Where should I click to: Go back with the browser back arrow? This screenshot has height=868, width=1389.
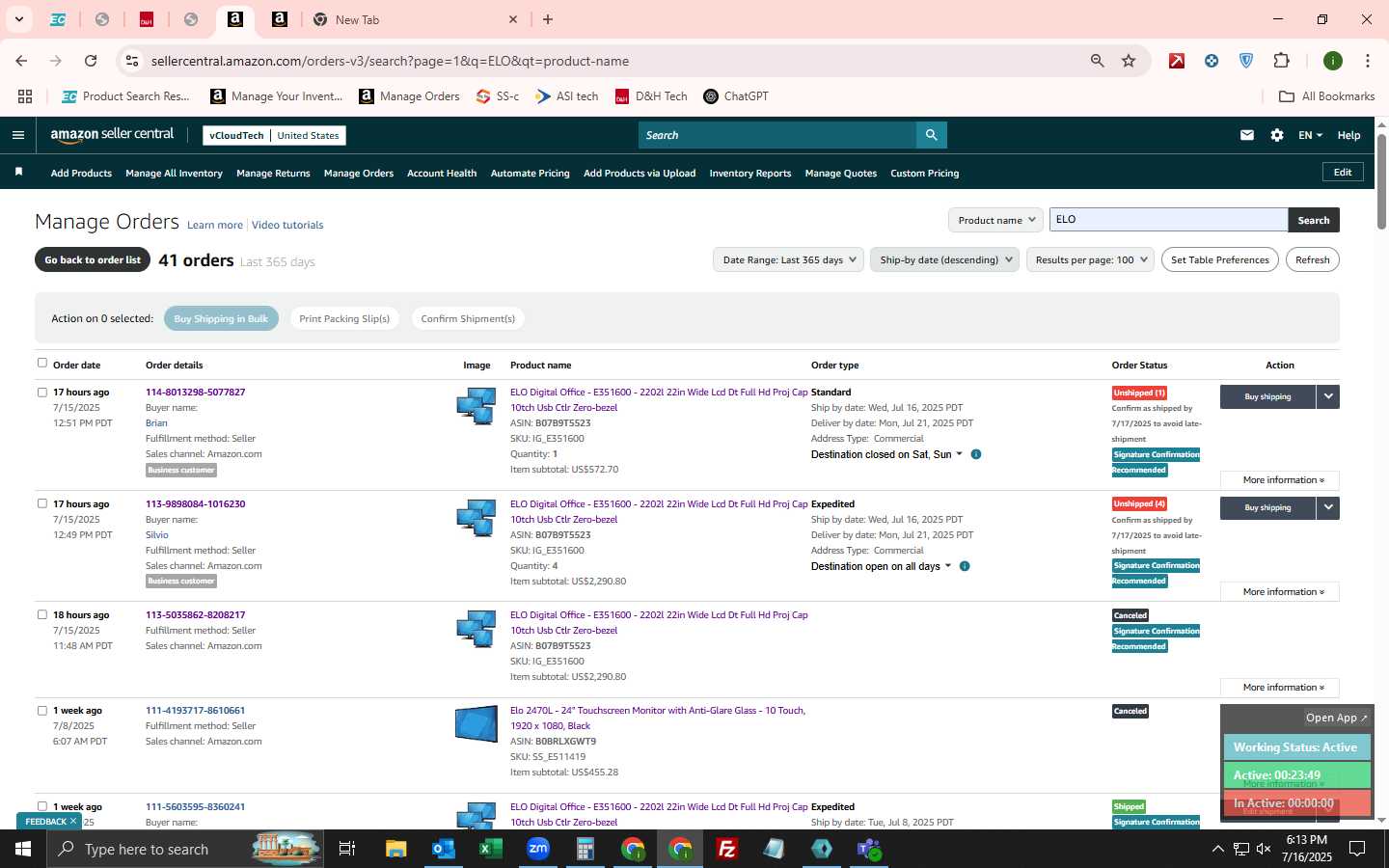[21, 61]
